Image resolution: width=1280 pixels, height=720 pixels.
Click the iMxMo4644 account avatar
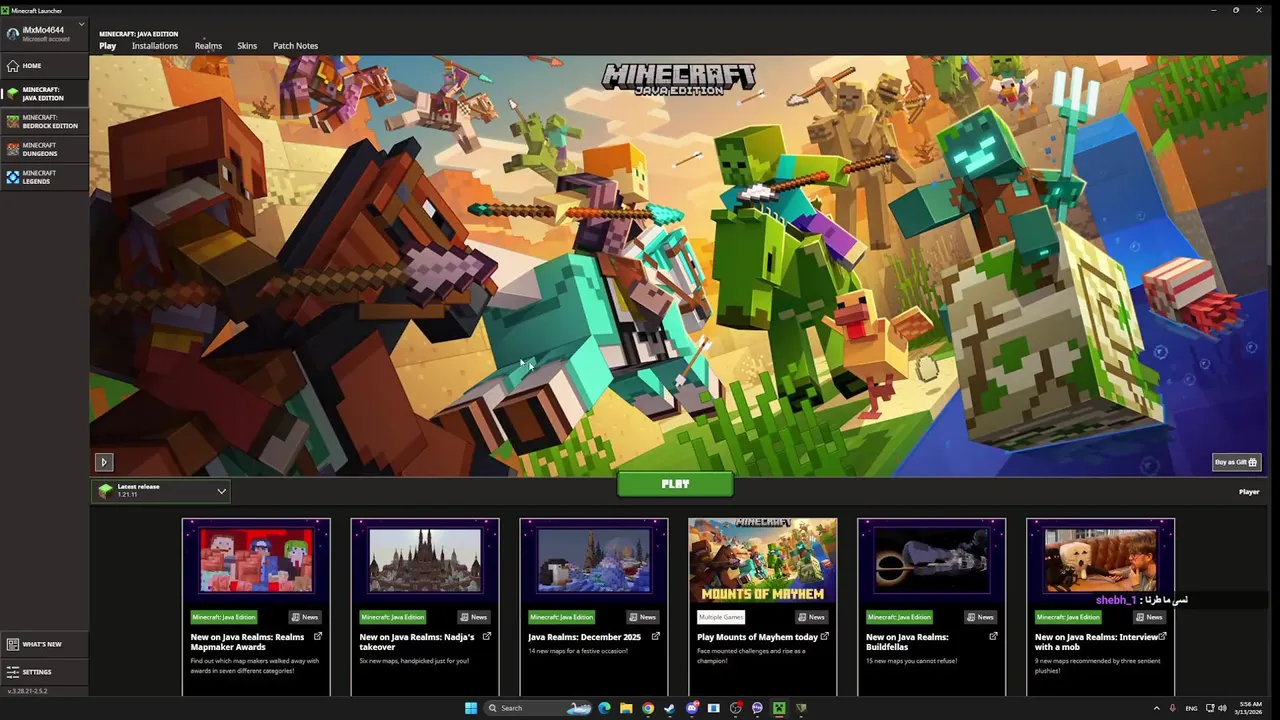[12, 34]
